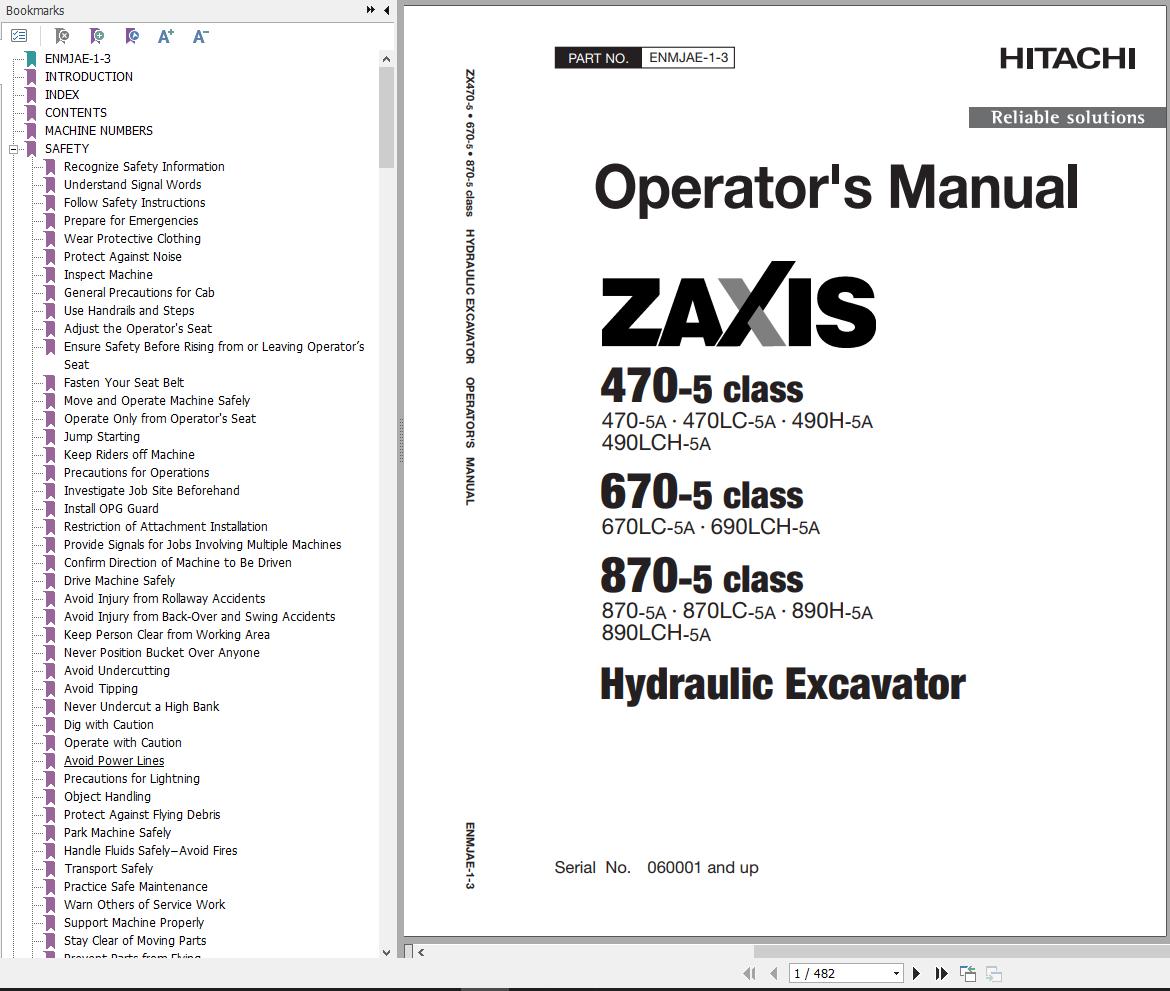Open the ENMJAE-1-3 bookmark
Viewport: 1170px width, 991px height.
(78, 58)
